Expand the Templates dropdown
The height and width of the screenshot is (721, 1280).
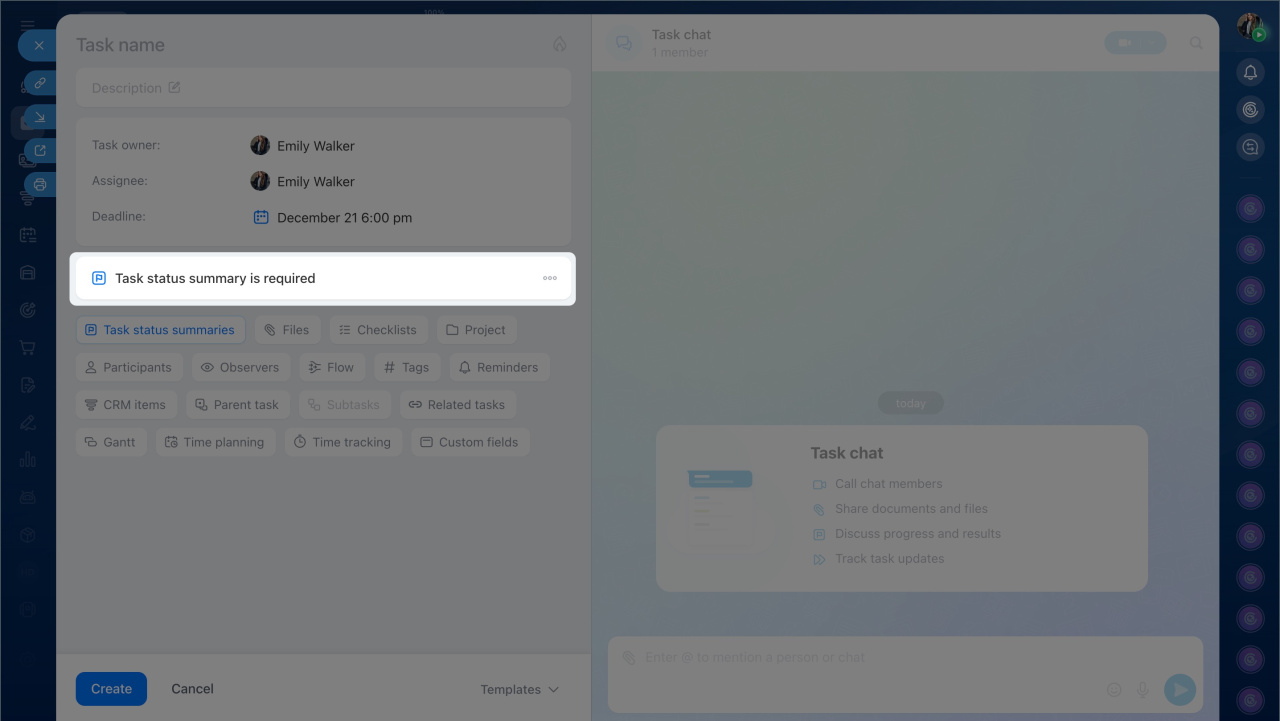(519, 689)
